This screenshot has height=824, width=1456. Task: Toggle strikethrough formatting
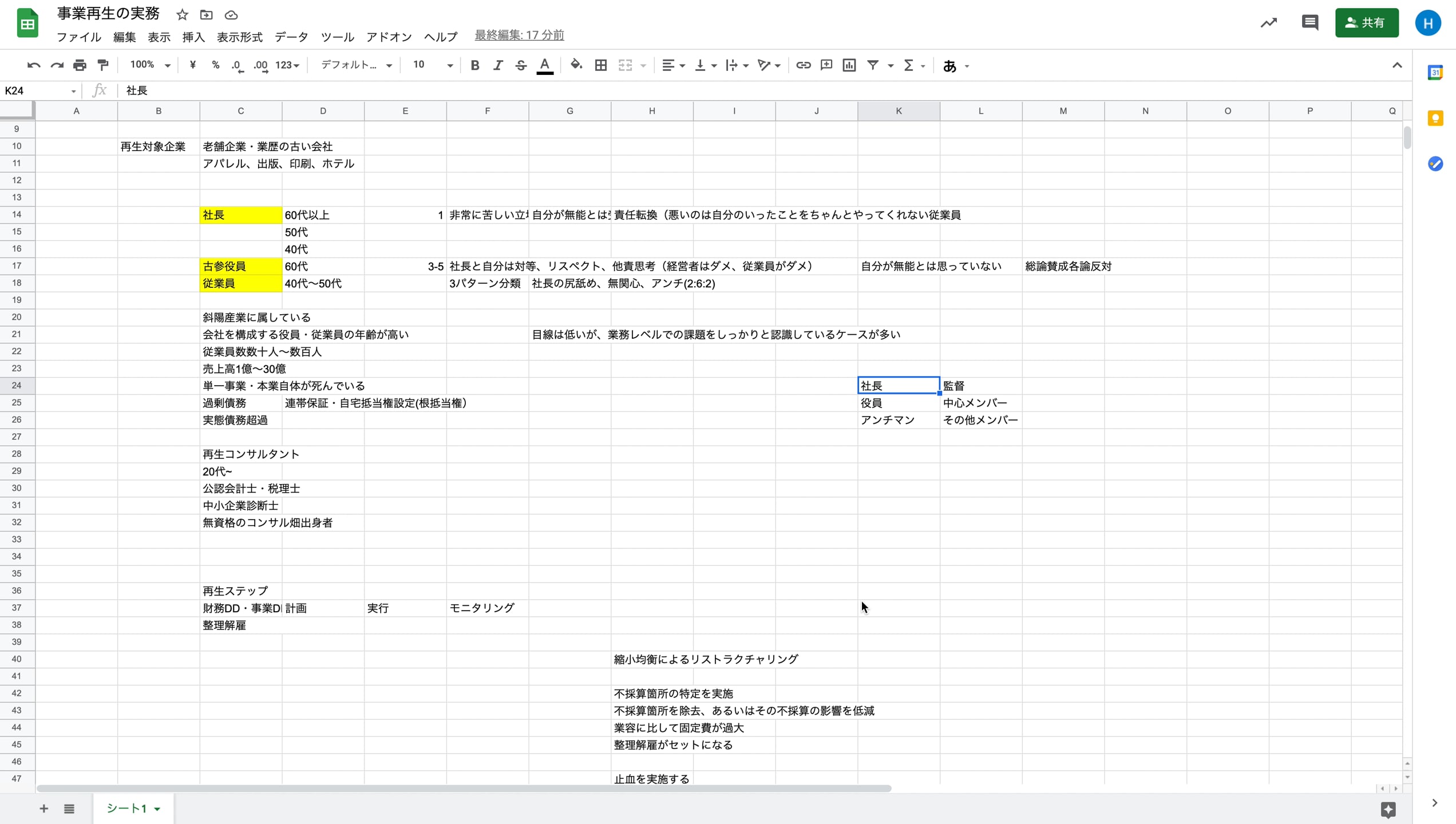520,65
